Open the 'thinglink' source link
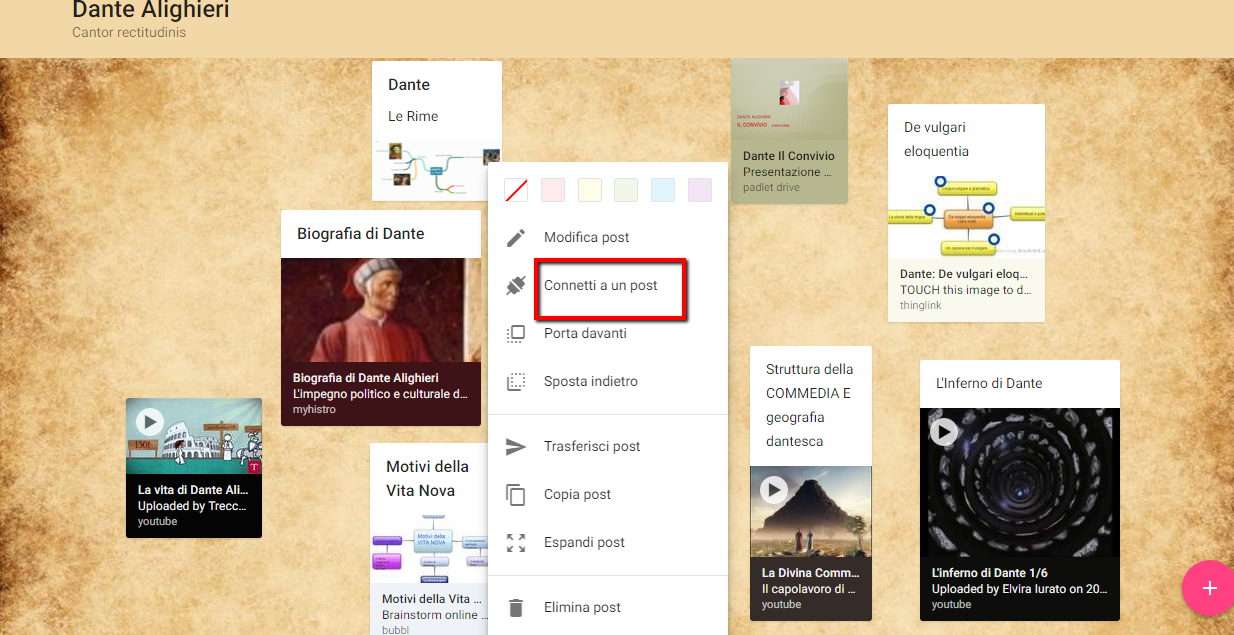 (920, 305)
